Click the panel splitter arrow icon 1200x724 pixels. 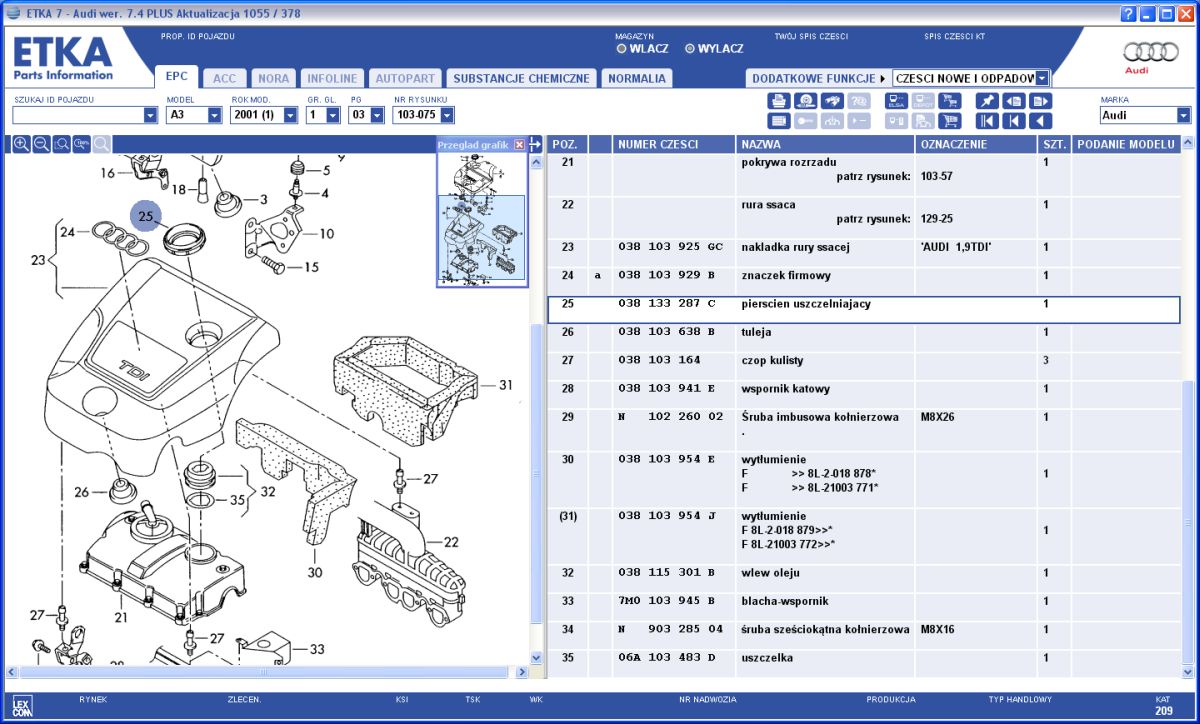(x=535, y=144)
